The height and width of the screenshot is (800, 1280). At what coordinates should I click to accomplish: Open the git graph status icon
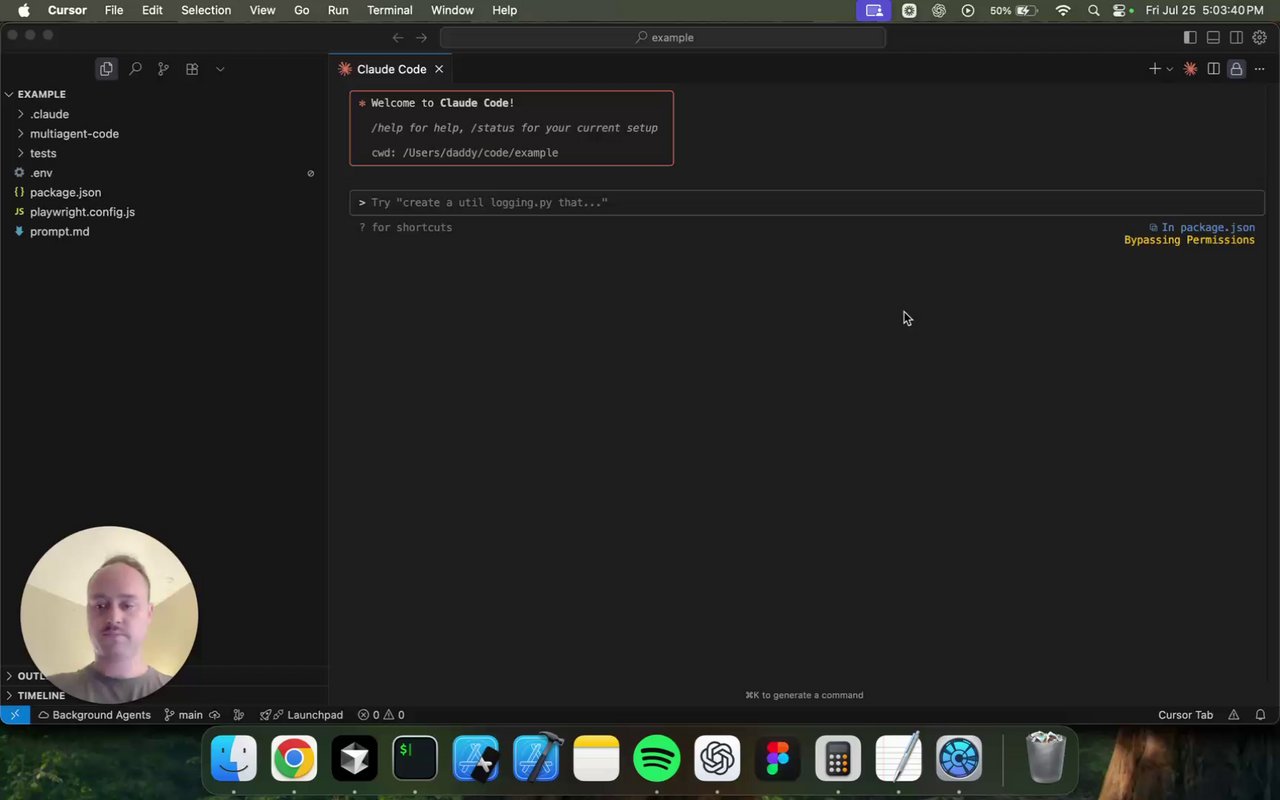(239, 715)
